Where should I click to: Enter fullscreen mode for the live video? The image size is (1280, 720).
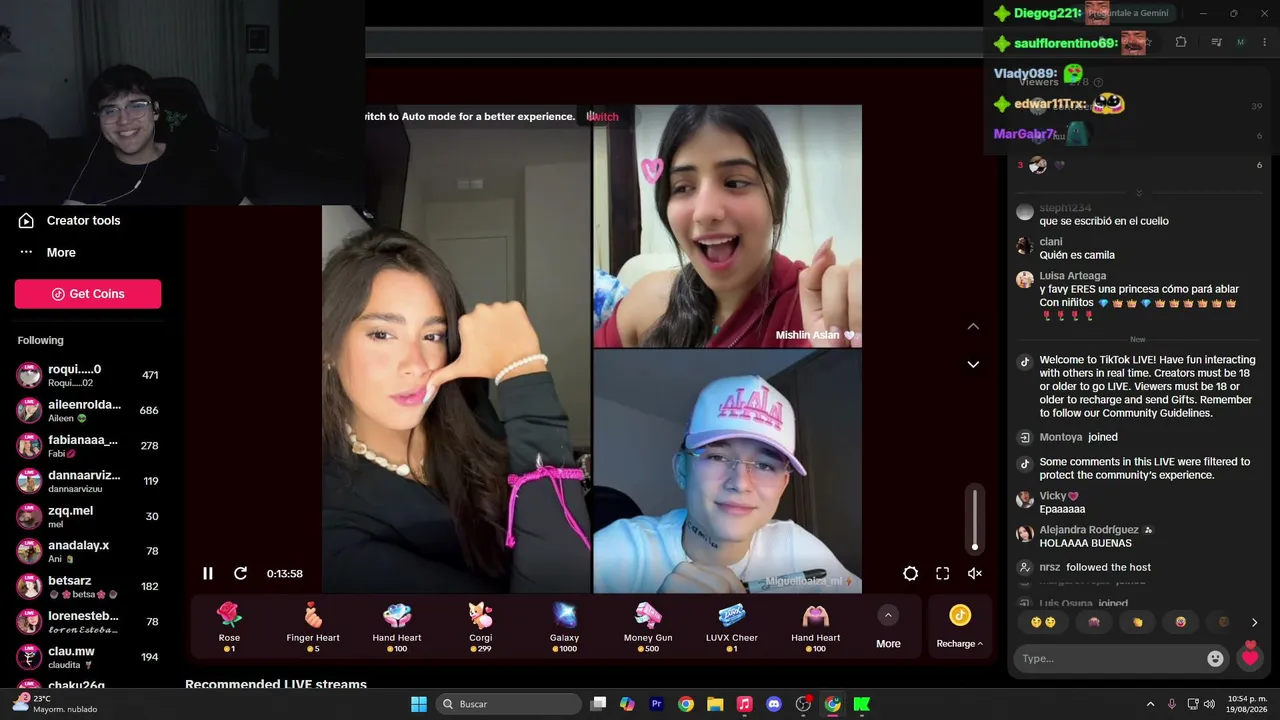point(942,573)
